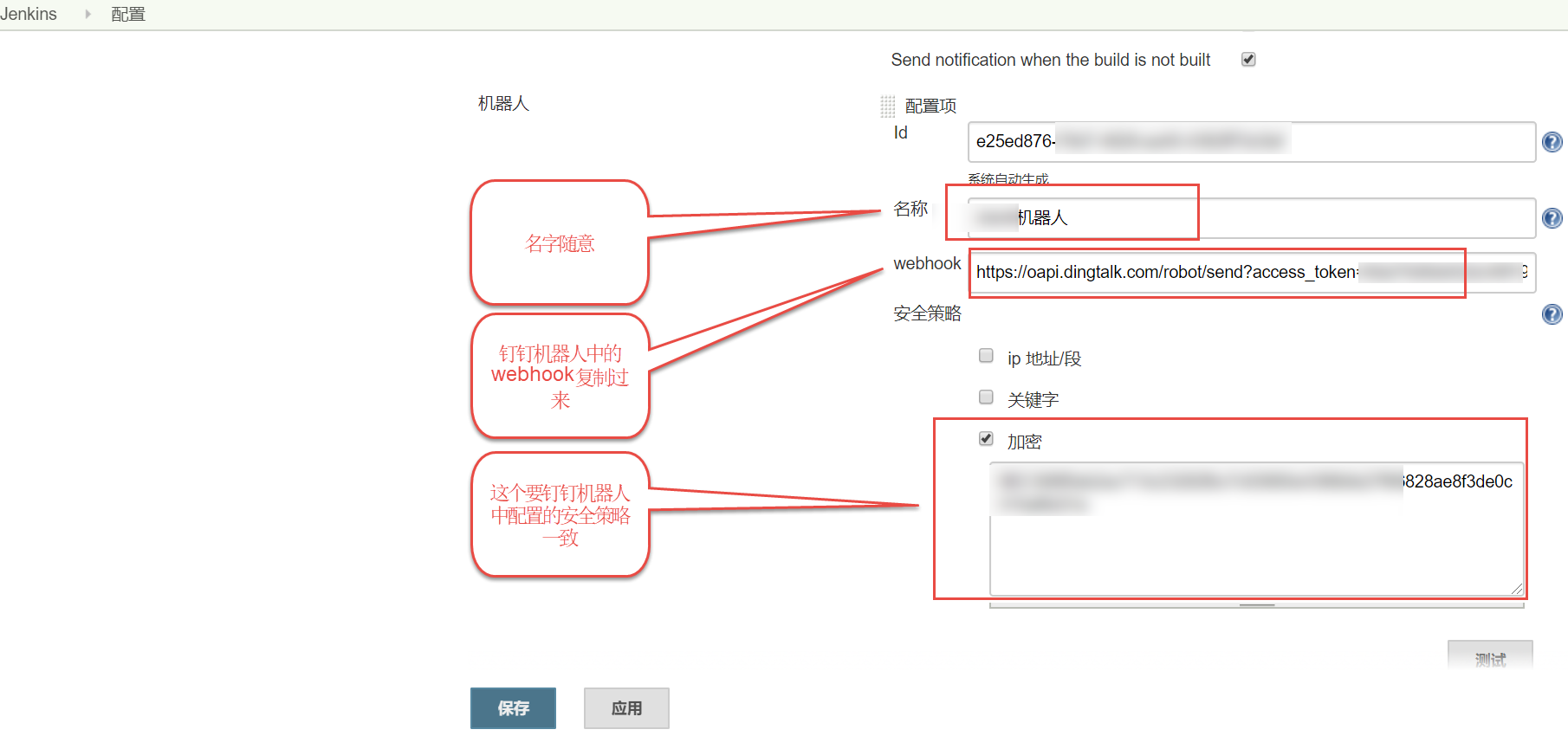Toggle the 'not built' notification checkbox

pyautogui.click(x=1248, y=60)
